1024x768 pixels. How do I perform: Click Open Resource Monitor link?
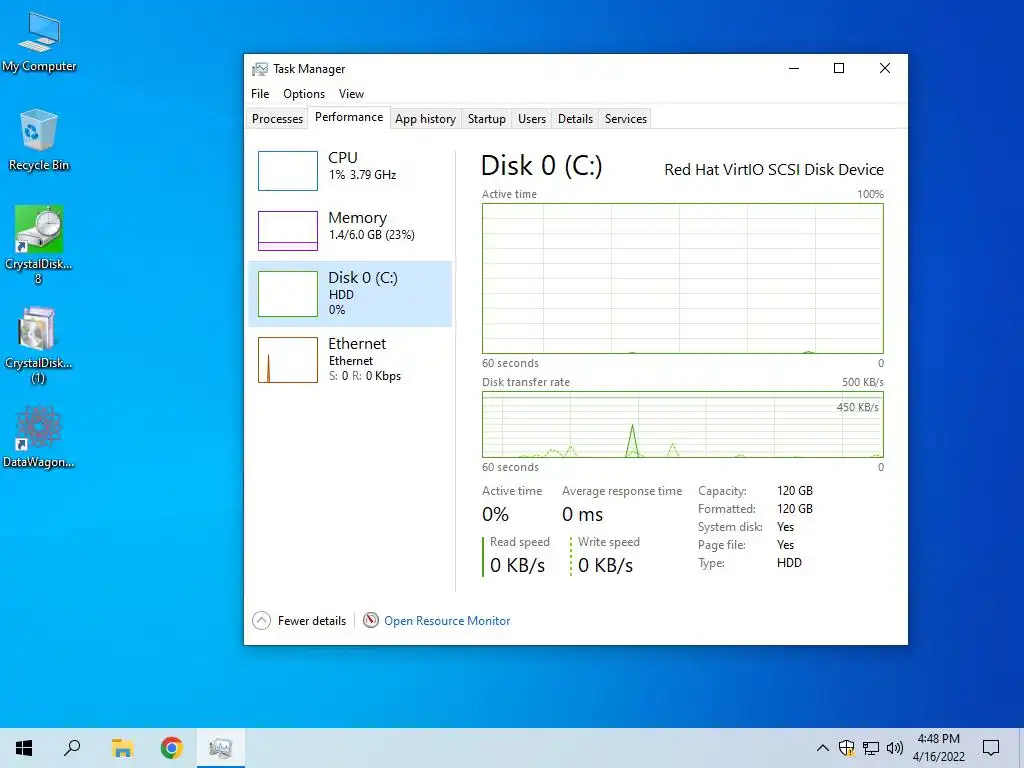pos(447,620)
